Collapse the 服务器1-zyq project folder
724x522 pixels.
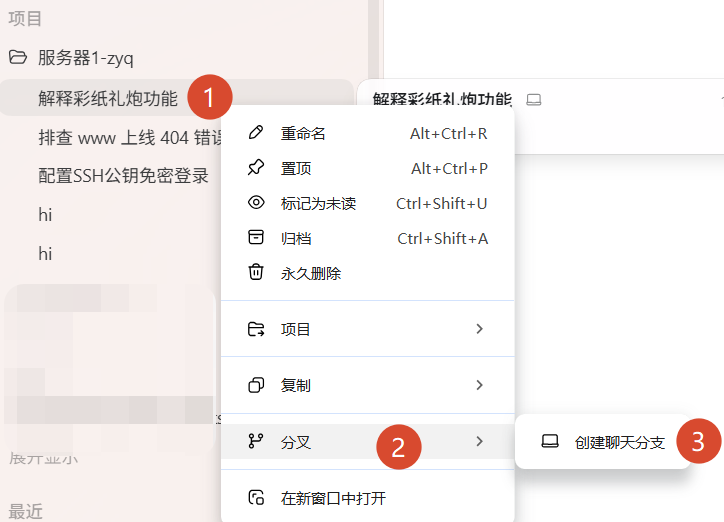85,58
